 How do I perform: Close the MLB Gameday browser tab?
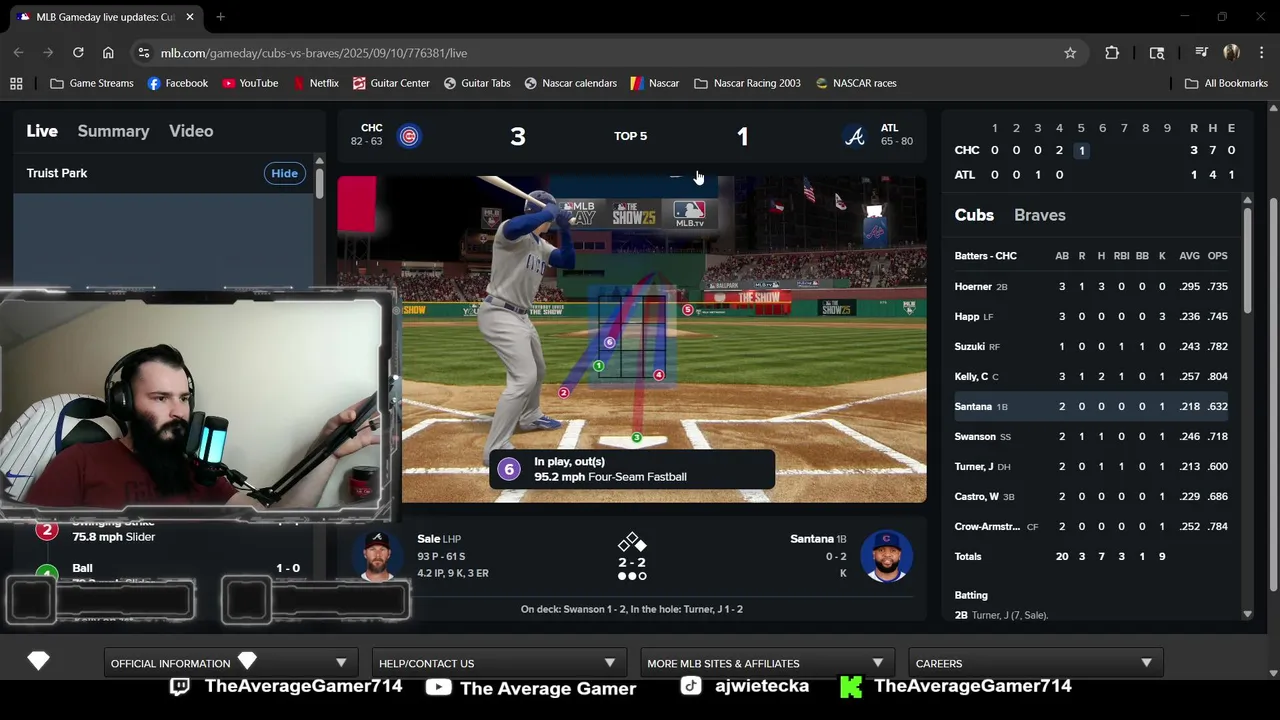point(190,17)
